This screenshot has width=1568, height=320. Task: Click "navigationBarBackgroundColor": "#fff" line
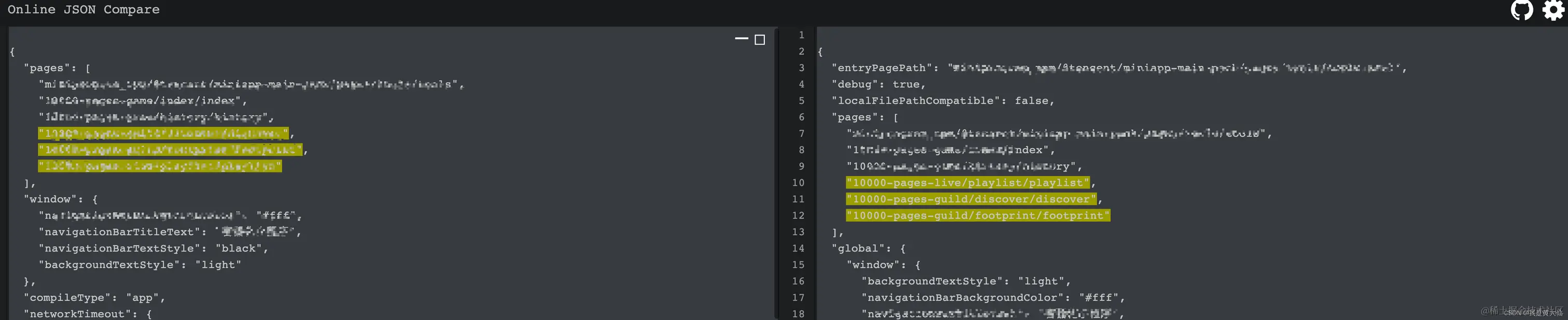[993, 298]
